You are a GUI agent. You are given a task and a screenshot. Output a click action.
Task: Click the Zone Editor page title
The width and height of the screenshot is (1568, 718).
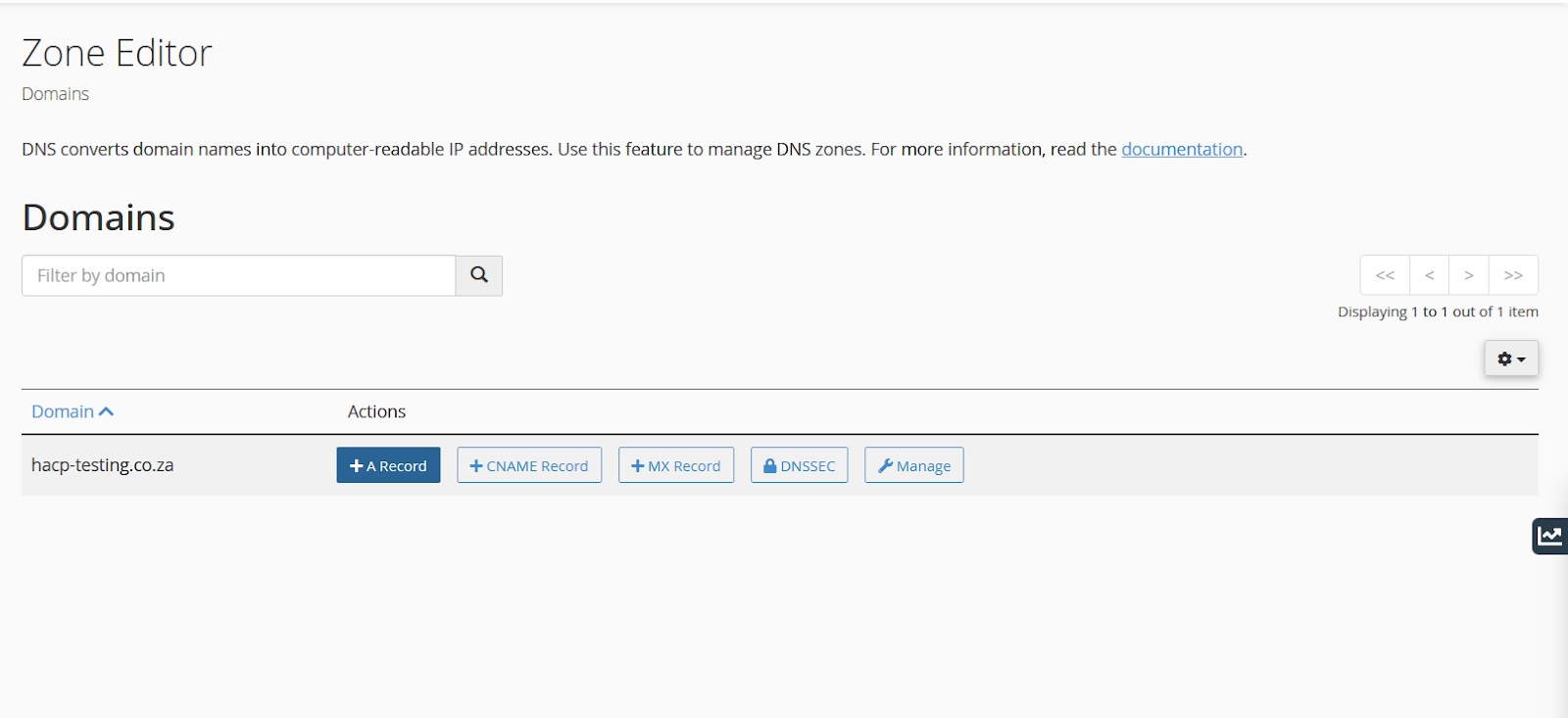(117, 53)
